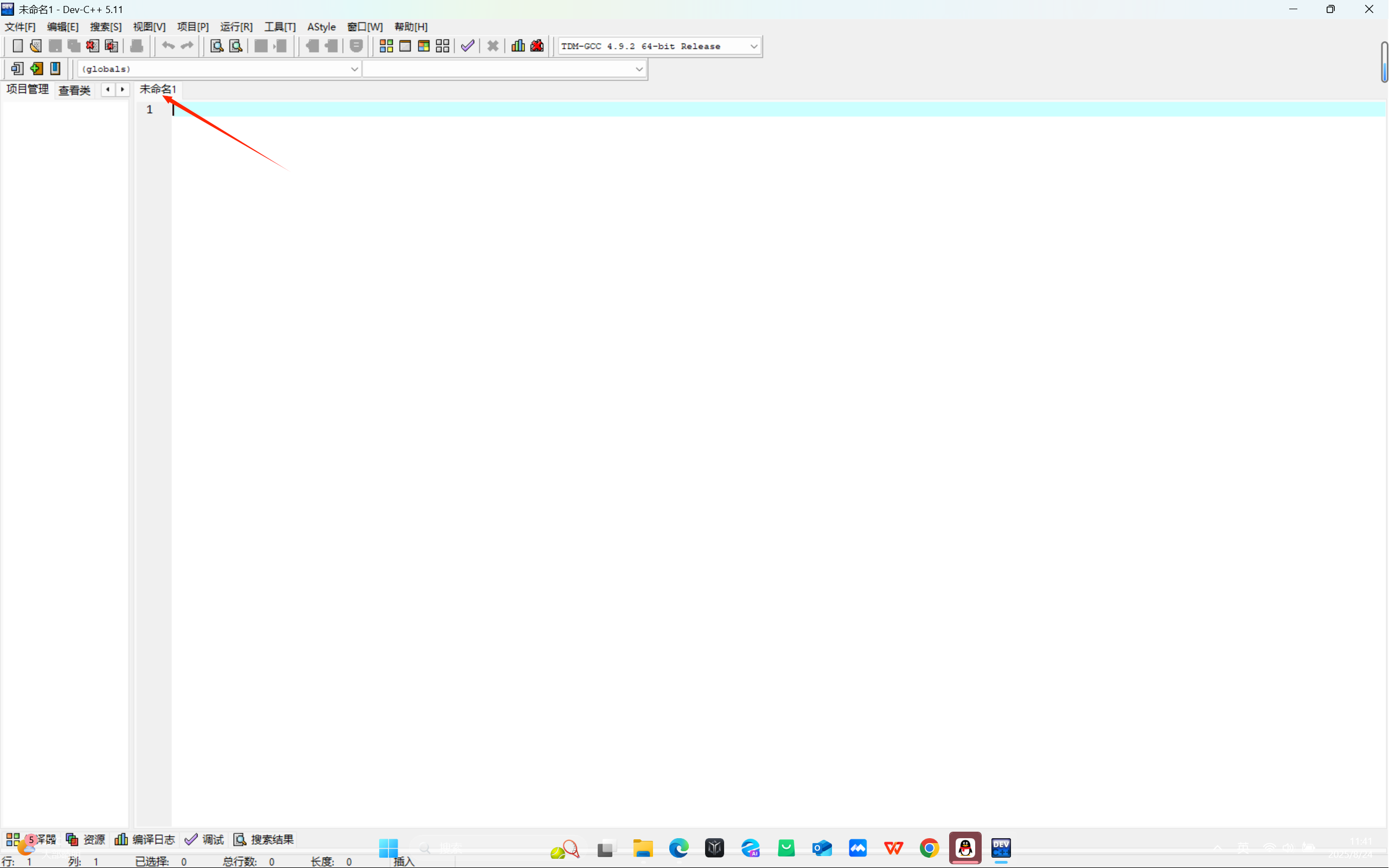Open Google Chrome from the taskbar
This screenshot has width=1389, height=868.
(x=929, y=848)
